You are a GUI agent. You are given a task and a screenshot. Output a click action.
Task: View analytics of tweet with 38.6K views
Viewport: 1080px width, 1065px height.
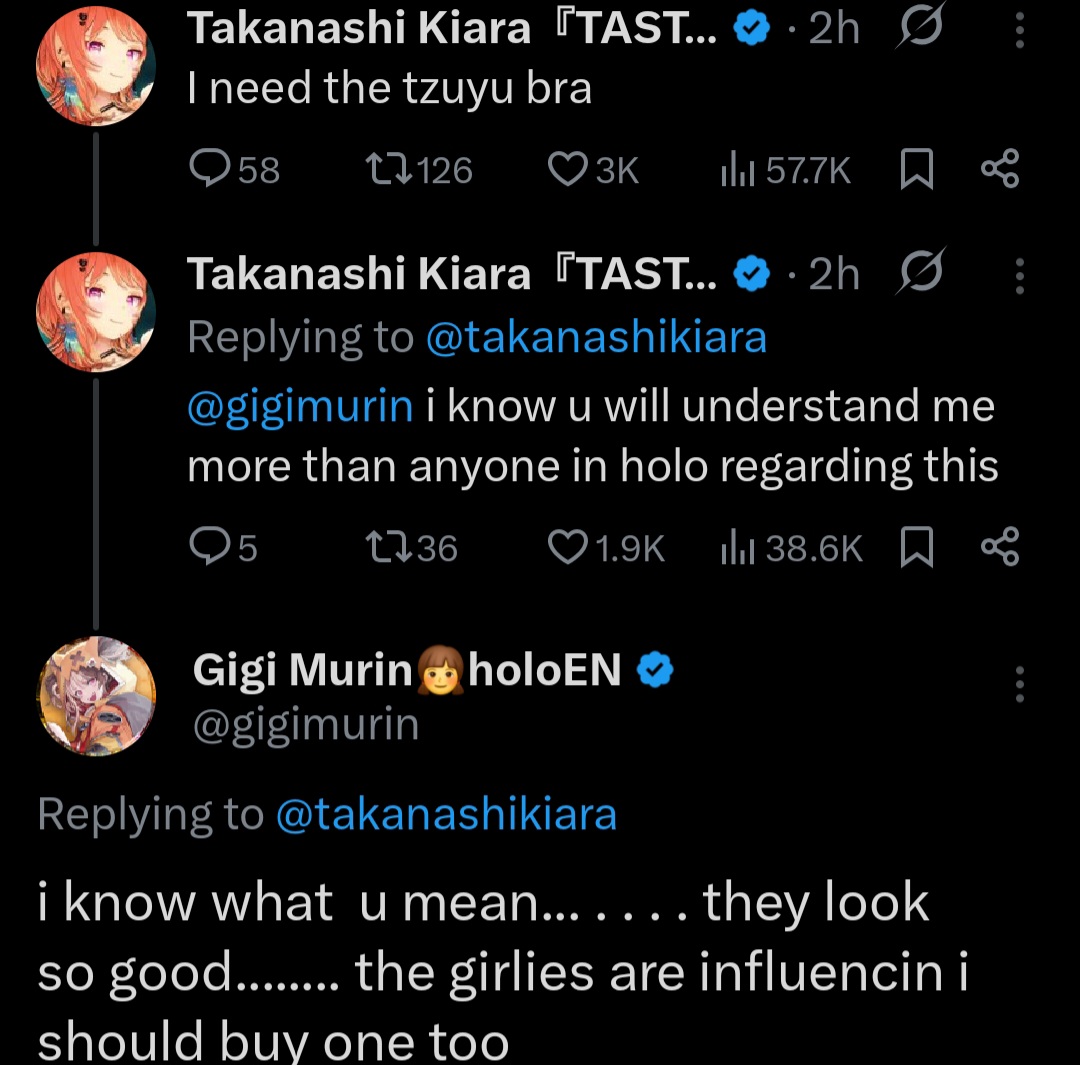(737, 548)
